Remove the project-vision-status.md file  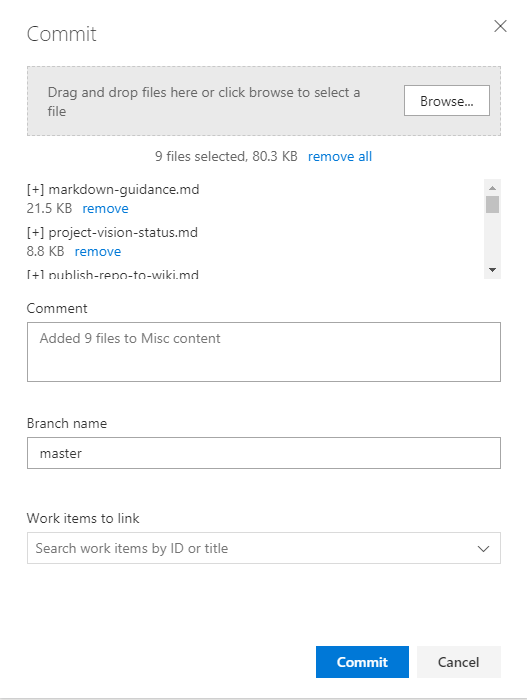pyautogui.click(x=98, y=251)
